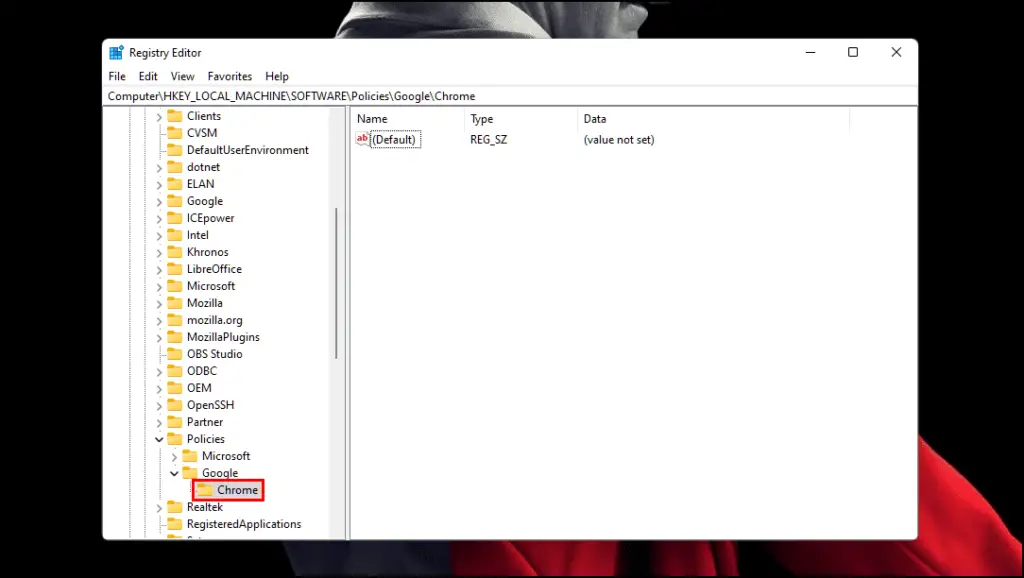Screen dimensions: 1024x578
Task: Click the folder icon next to OEM
Action: [174, 388]
